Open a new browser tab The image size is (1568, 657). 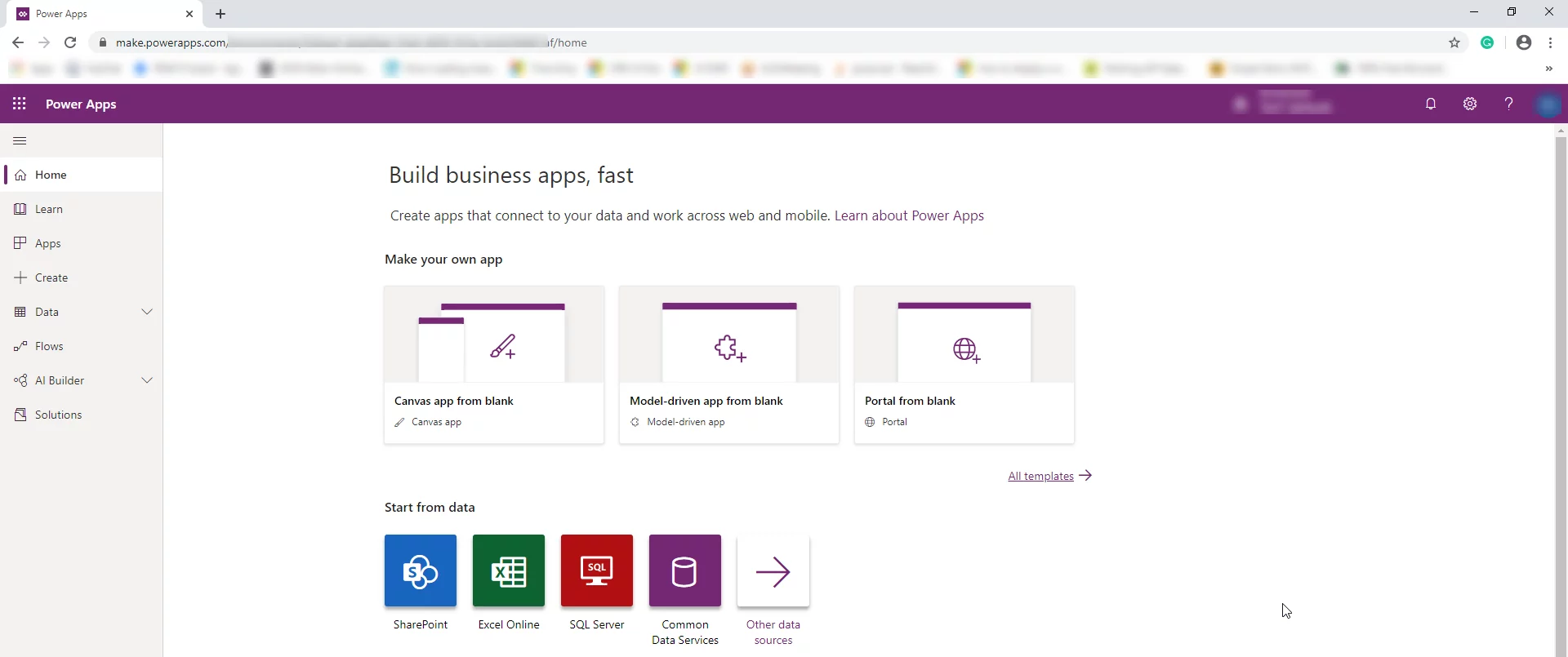tap(220, 14)
